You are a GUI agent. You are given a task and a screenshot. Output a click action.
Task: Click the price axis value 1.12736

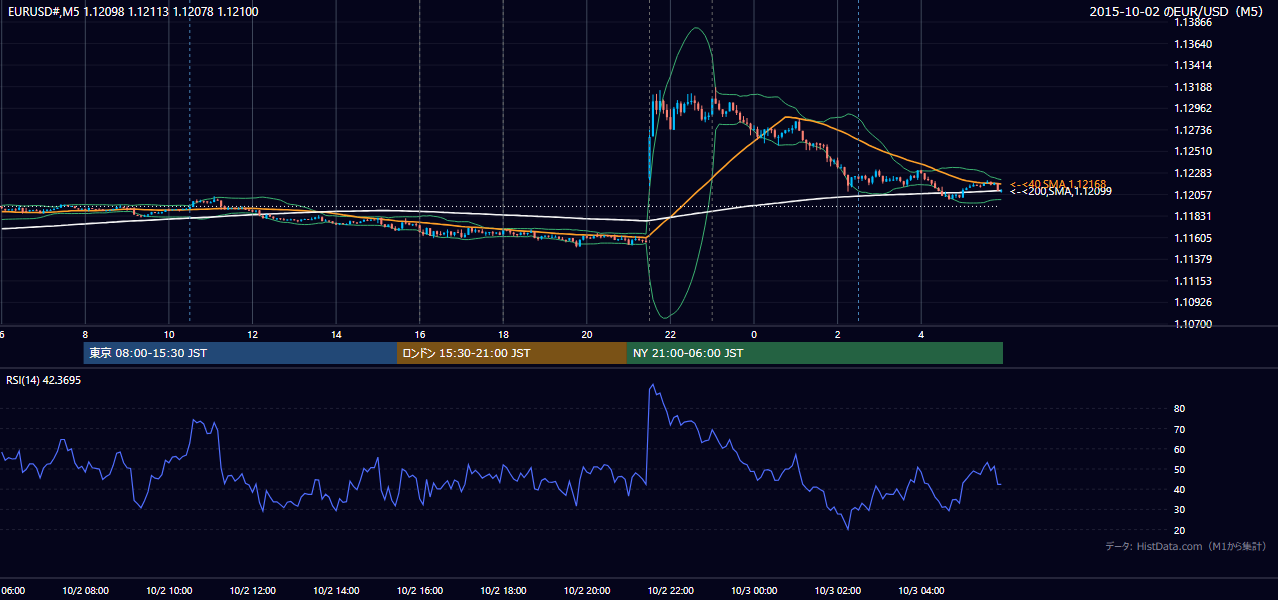click(x=1193, y=130)
